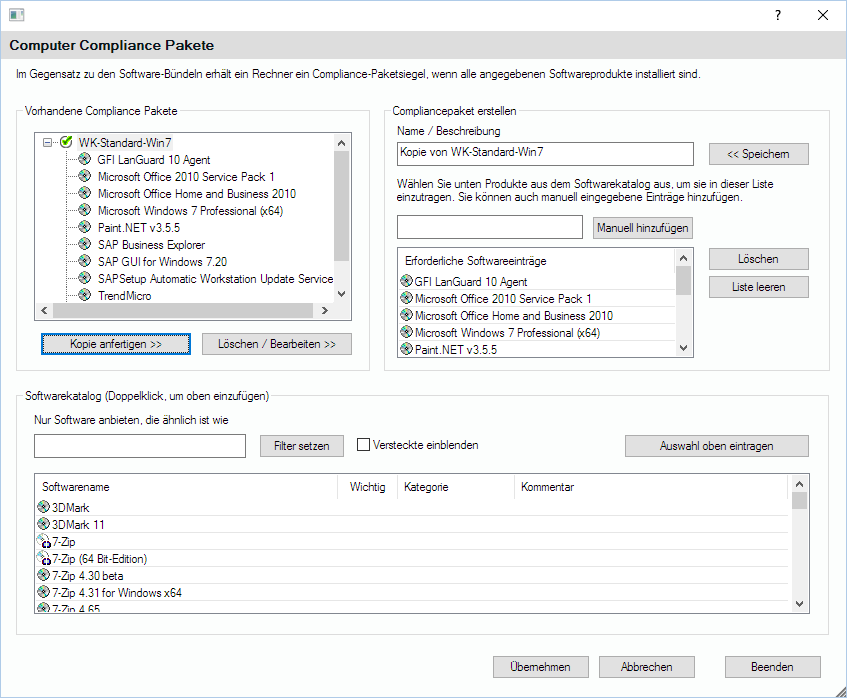Click up arrow of required software list scrollbar
This screenshot has height=698, width=847.
tap(683, 258)
